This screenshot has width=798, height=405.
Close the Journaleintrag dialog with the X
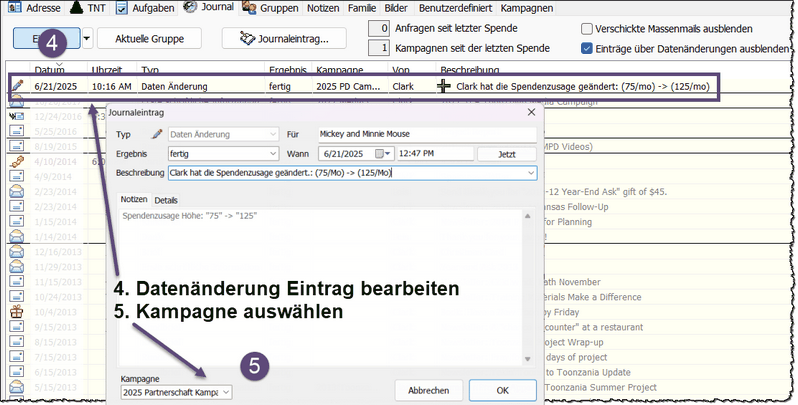pyautogui.click(x=531, y=112)
